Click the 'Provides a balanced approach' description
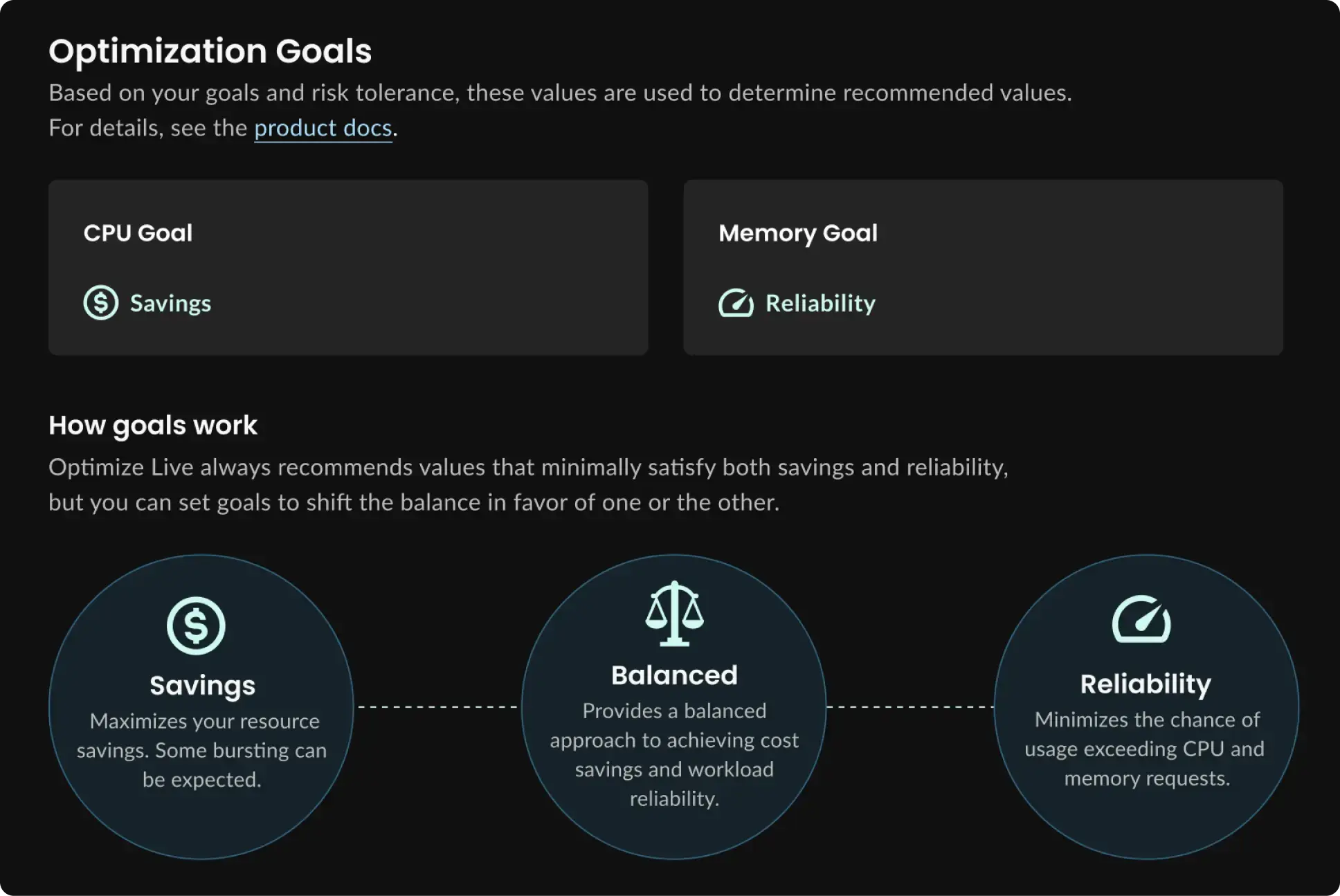 pyautogui.click(x=674, y=754)
